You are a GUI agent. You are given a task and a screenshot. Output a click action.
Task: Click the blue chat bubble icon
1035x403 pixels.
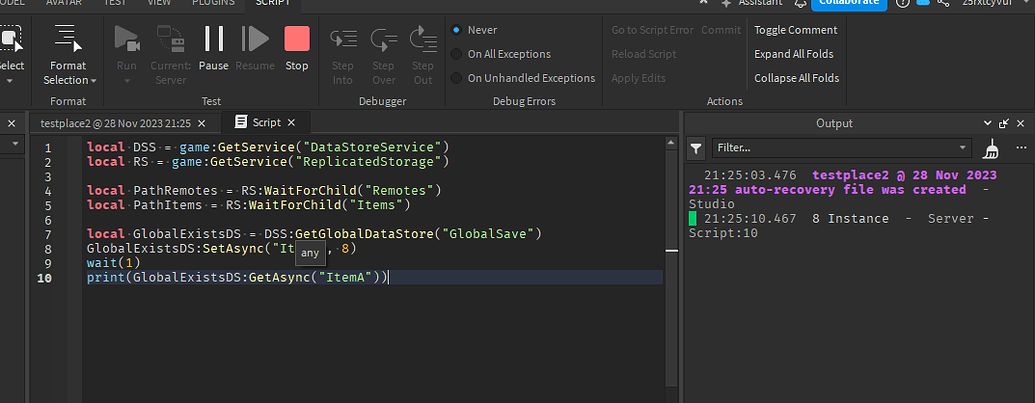click(923, 3)
